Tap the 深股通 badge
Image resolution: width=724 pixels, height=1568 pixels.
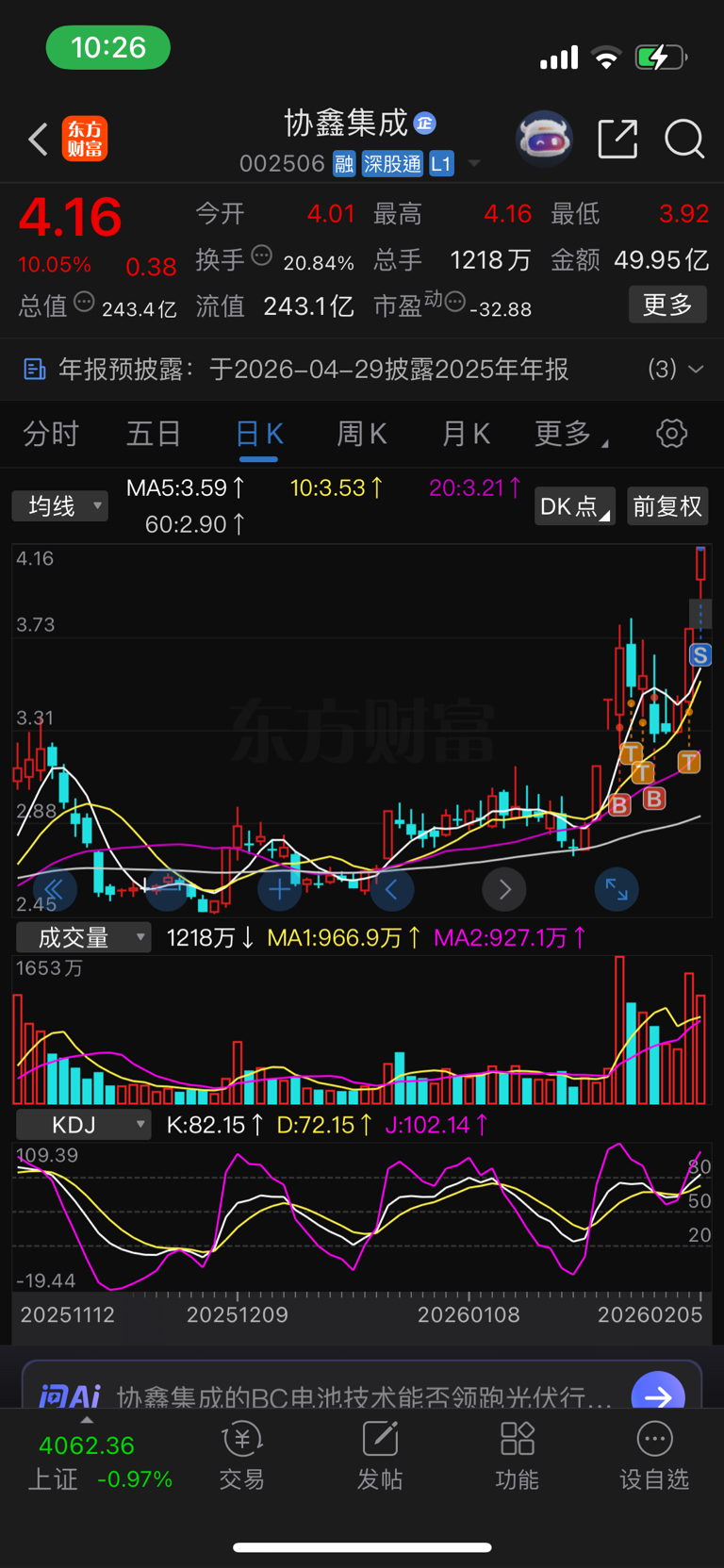[392, 164]
